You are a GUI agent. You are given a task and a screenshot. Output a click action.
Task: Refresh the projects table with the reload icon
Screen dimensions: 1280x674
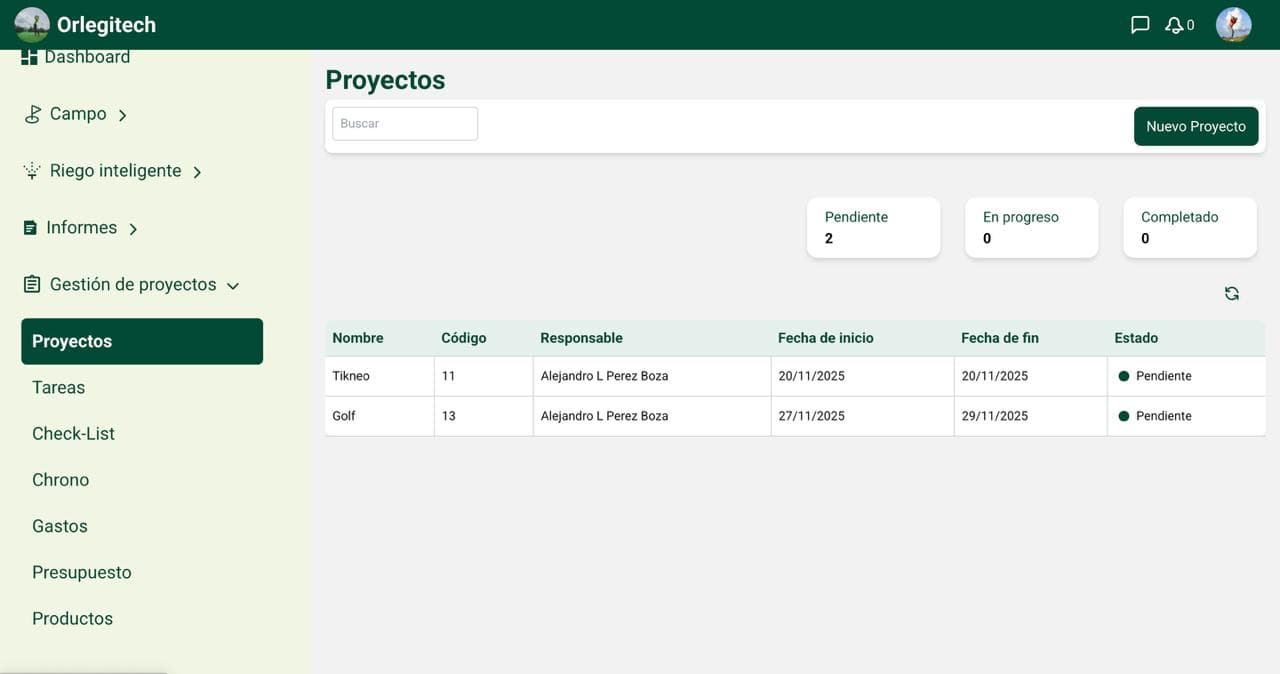pyautogui.click(x=1231, y=293)
